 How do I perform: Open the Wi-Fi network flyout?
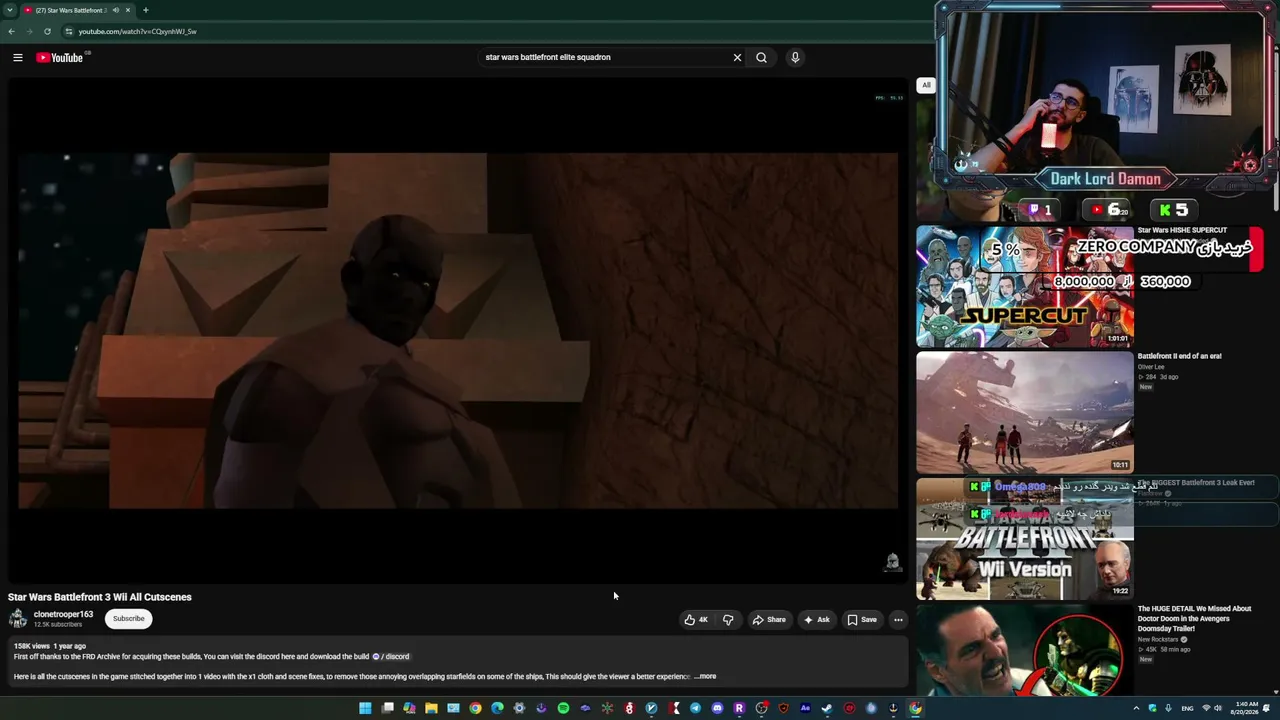click(x=1206, y=708)
